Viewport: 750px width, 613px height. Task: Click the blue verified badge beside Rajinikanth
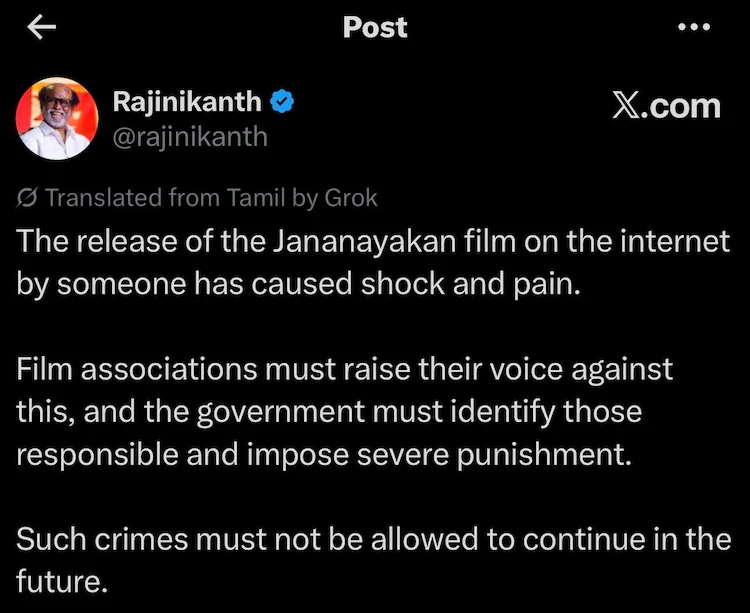click(282, 101)
